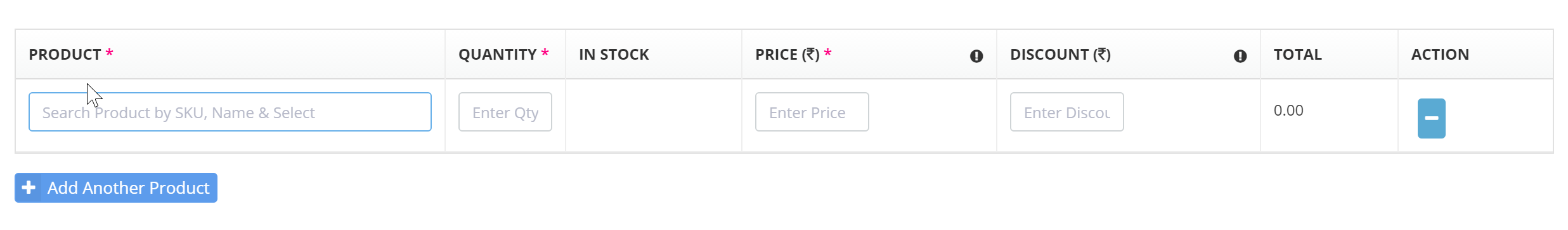Click the red asterisk next to PRODUCT
Viewport: 1568px width, 230px height.
tap(109, 53)
